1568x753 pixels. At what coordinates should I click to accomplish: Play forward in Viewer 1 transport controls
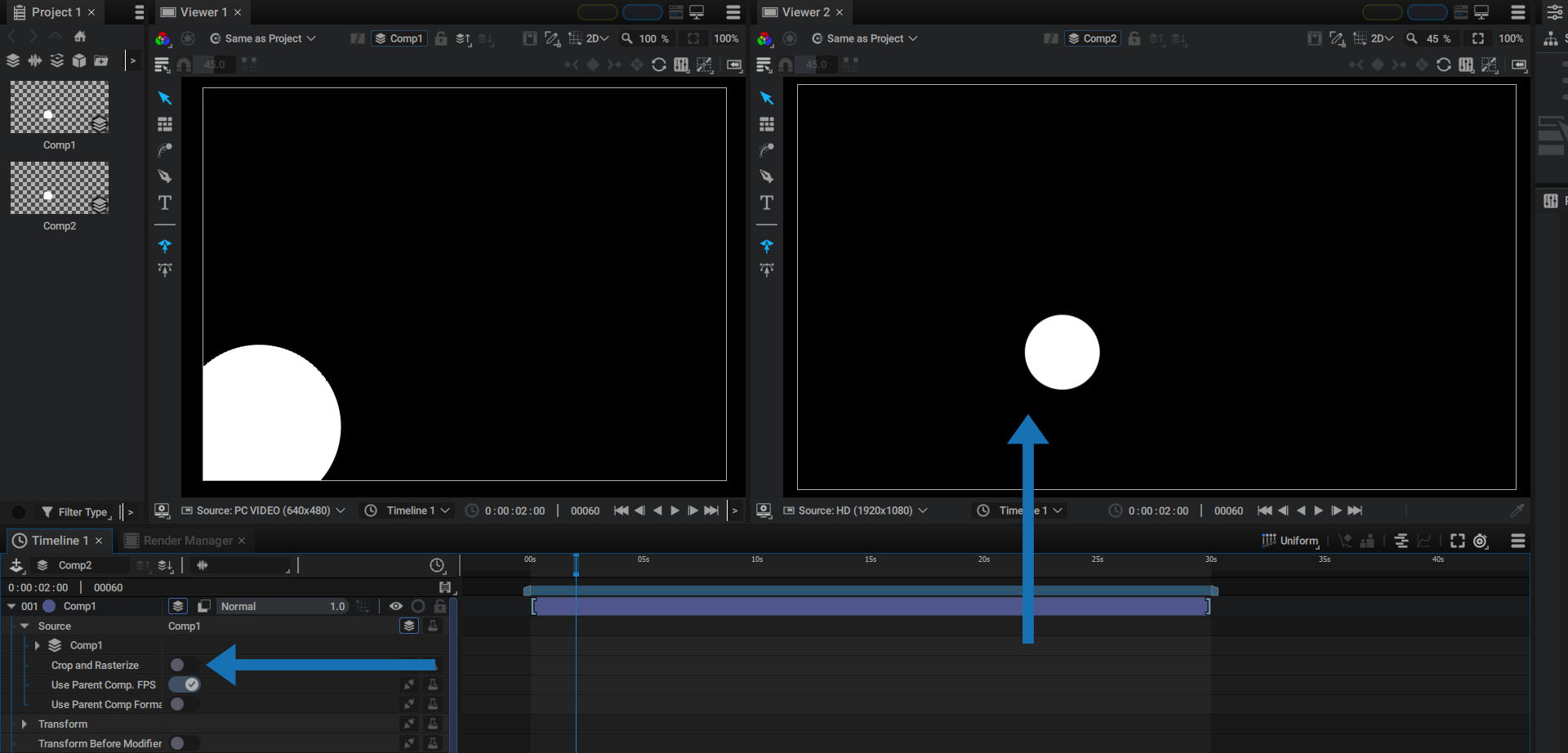coord(675,510)
